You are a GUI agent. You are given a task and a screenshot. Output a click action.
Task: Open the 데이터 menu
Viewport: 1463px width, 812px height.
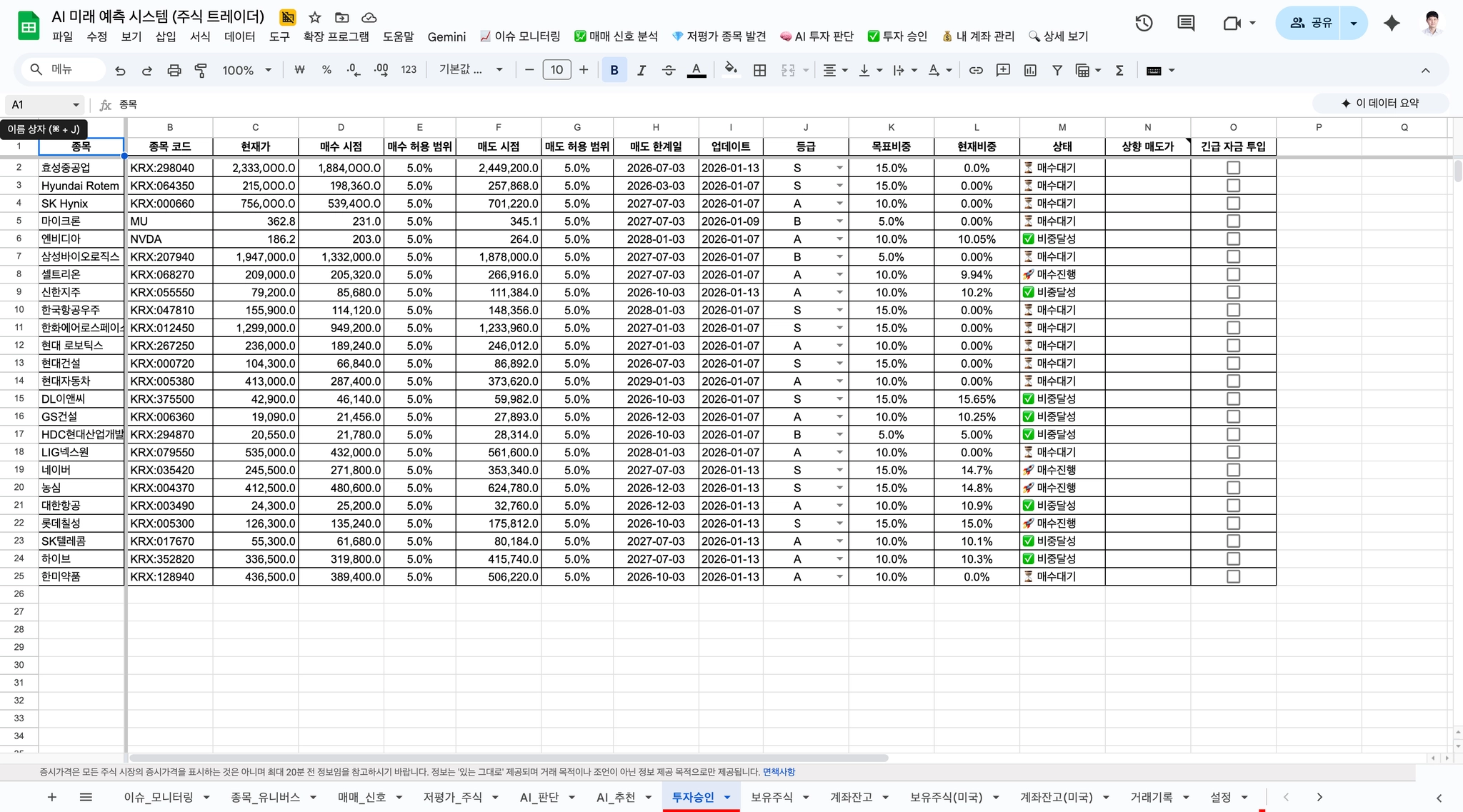tap(239, 36)
